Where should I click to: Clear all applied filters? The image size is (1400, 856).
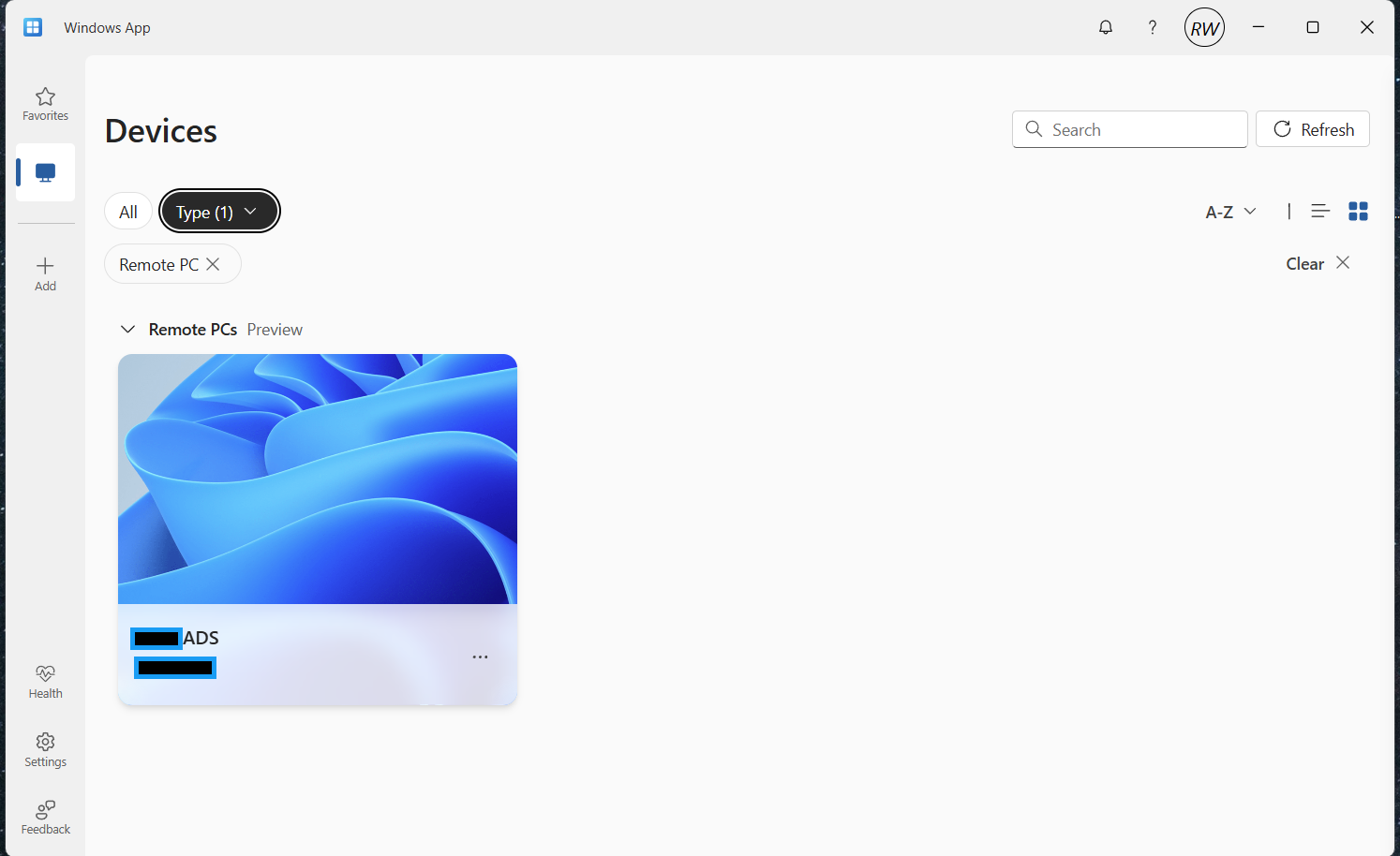click(x=1318, y=263)
